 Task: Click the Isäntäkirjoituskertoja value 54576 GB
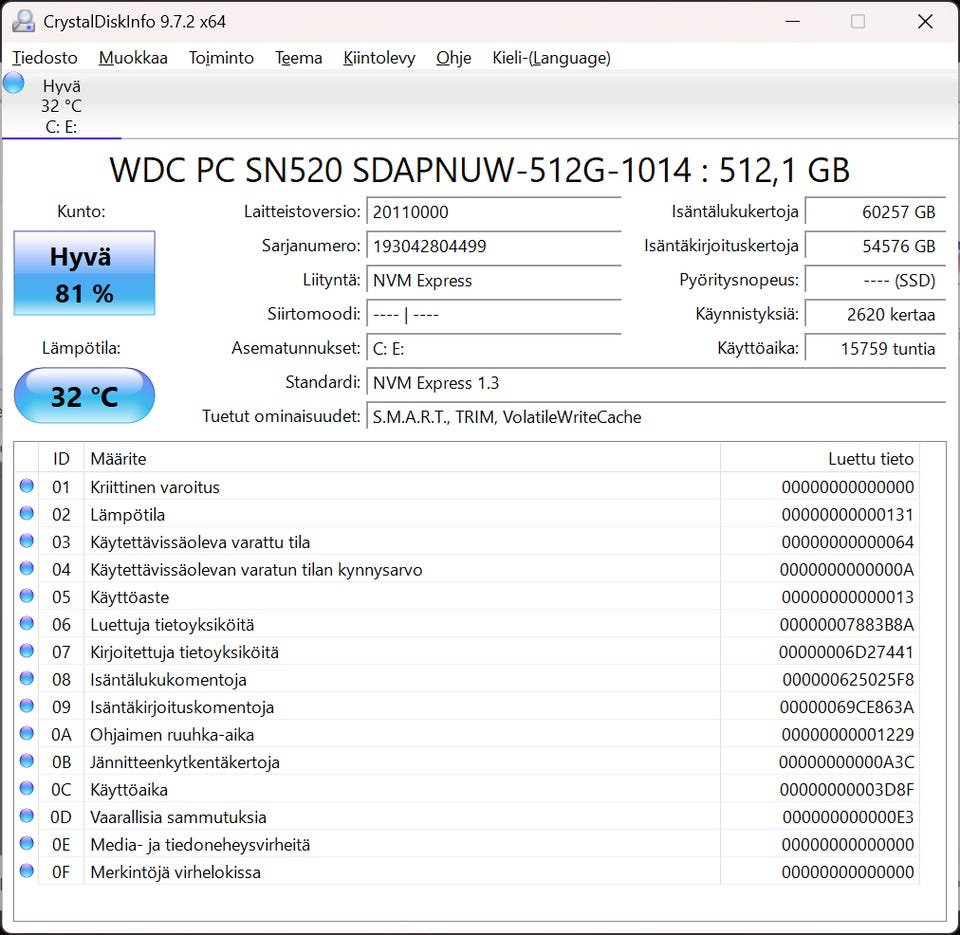pos(876,246)
